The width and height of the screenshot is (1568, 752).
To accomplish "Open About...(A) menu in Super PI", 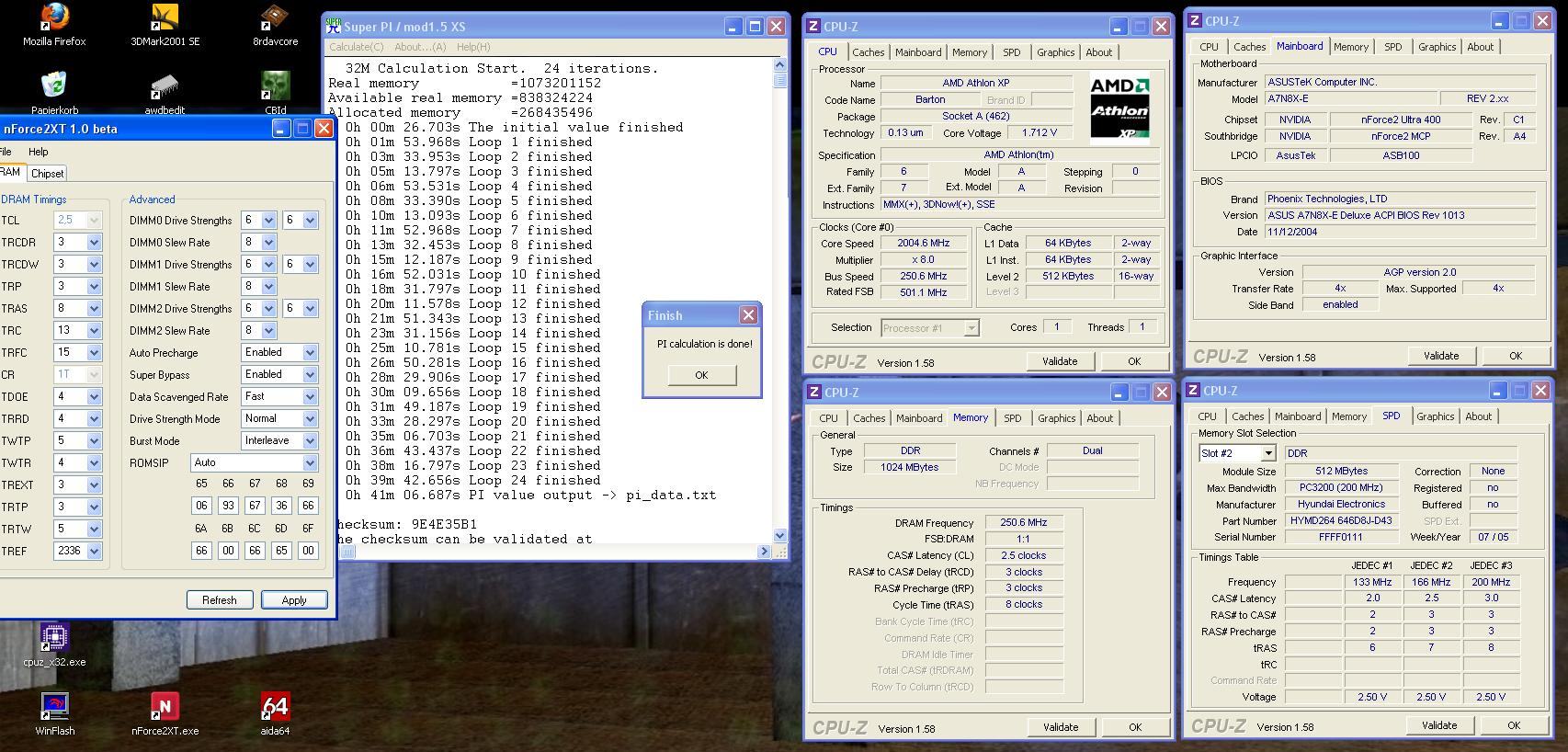I will pyautogui.click(x=420, y=47).
